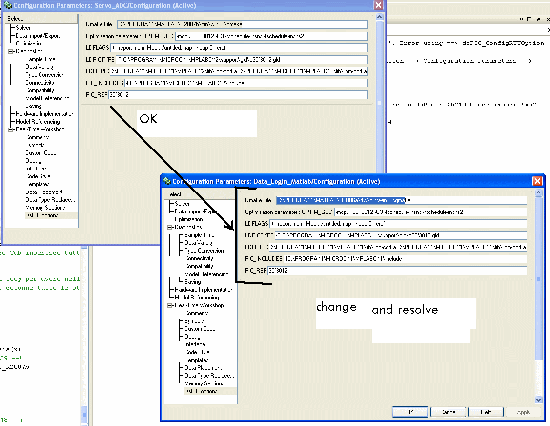Click the Data_Login_Matlab dialog title bar icon
This screenshot has width=550, height=426.
point(167,181)
